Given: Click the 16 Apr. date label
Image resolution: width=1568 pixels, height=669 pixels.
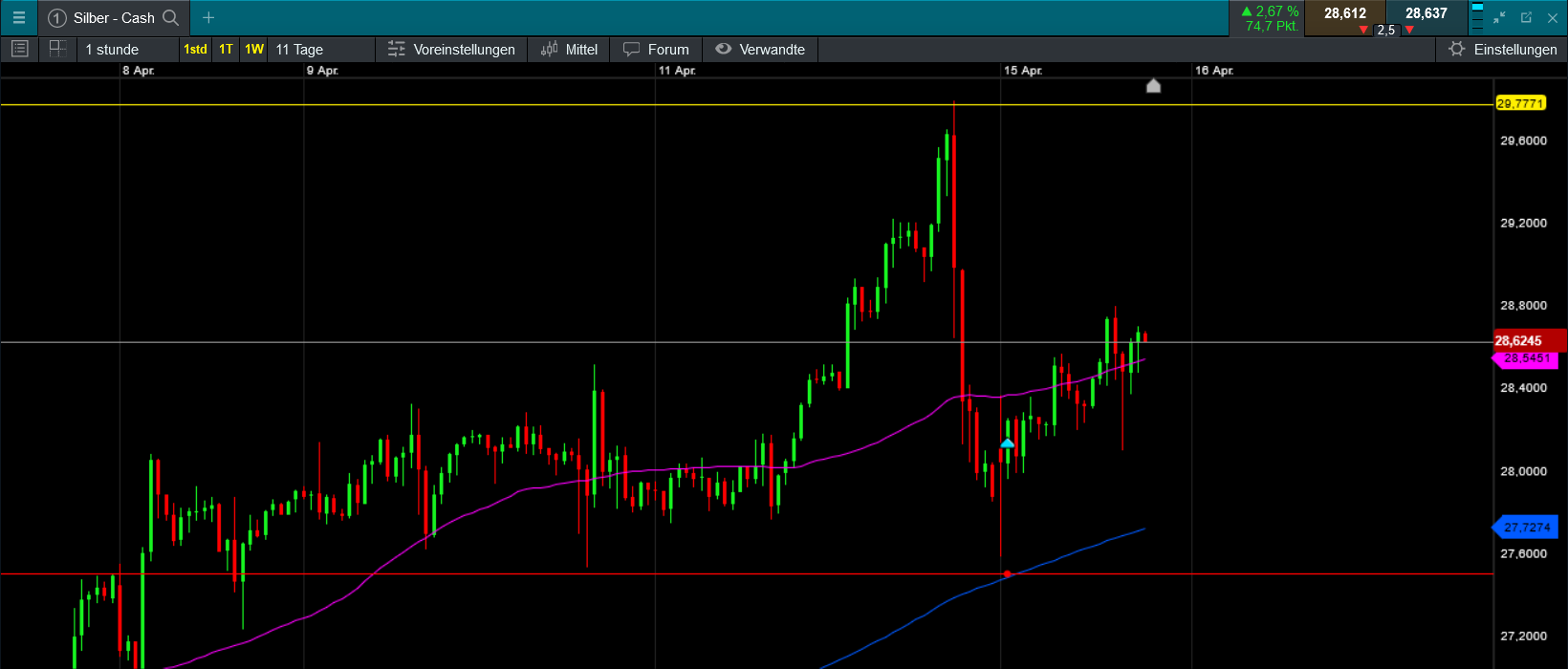Looking at the screenshot, I should (x=1214, y=71).
